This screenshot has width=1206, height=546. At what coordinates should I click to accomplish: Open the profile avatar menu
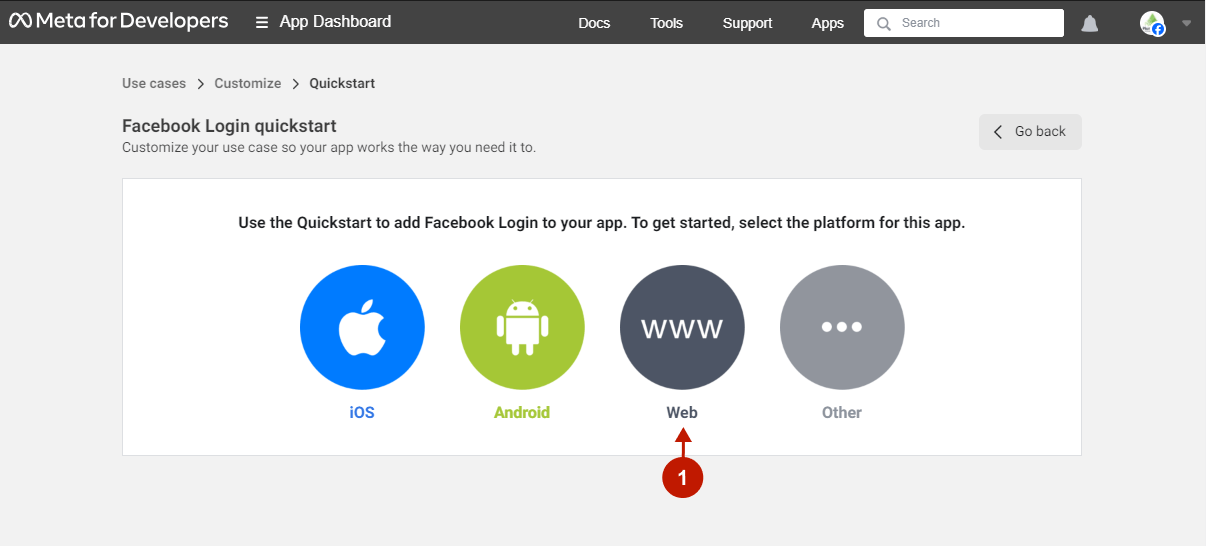(1153, 23)
